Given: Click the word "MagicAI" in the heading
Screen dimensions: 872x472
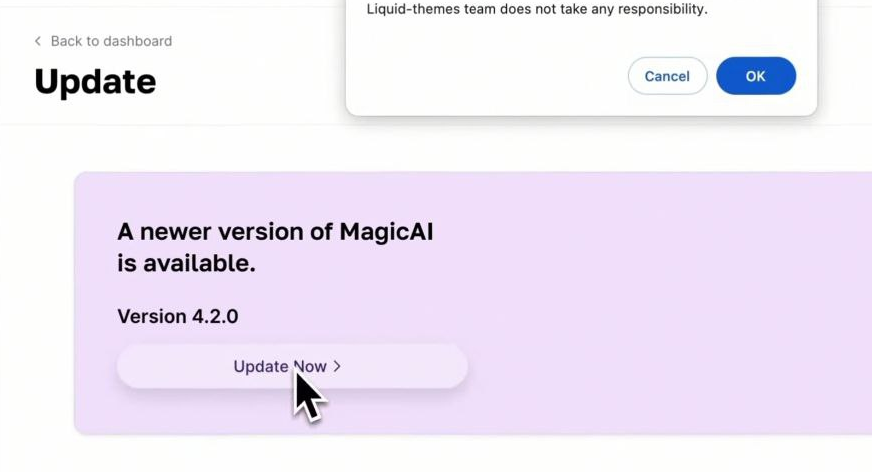Looking at the screenshot, I should click(x=386, y=232).
